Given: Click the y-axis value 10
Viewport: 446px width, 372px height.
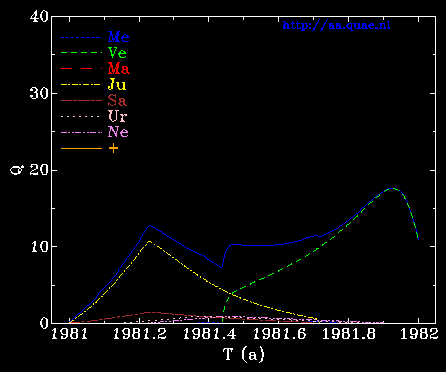Looking at the screenshot, I should (39, 247).
